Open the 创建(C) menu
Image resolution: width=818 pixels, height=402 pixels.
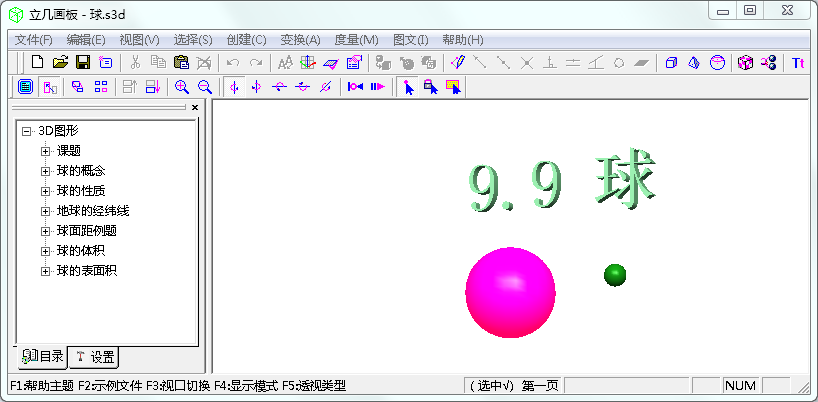click(x=246, y=40)
